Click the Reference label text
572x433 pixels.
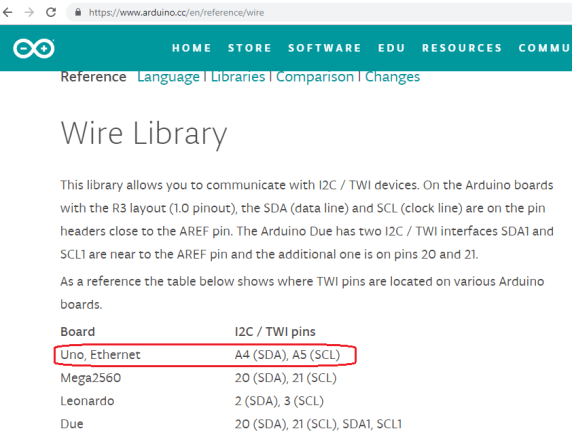pyautogui.click(x=93, y=77)
